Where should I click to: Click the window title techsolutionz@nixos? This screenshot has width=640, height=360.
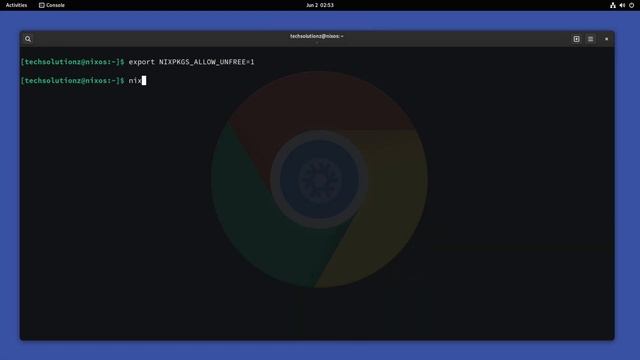[x=317, y=36]
